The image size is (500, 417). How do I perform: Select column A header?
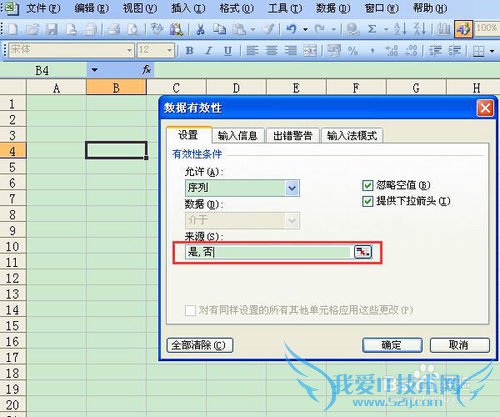click(56, 88)
